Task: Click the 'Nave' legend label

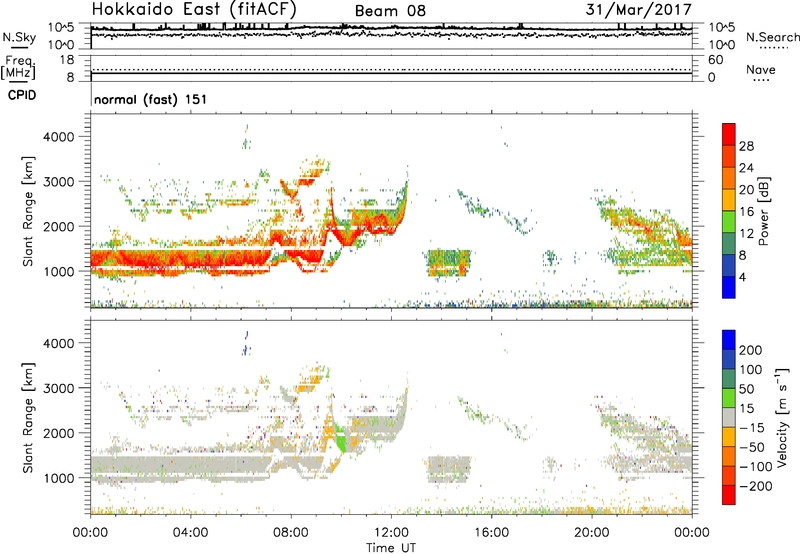Action: tap(761, 69)
